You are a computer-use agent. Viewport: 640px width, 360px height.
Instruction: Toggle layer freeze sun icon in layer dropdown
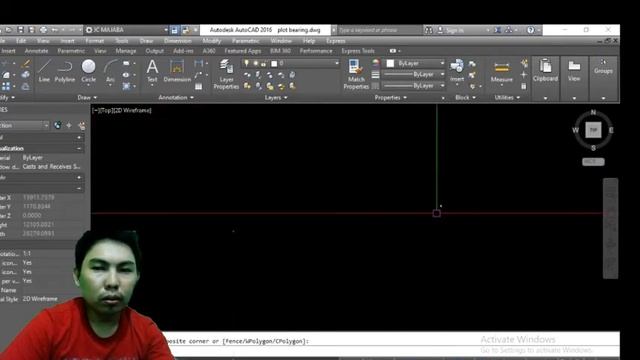pyautogui.click(x=256, y=63)
